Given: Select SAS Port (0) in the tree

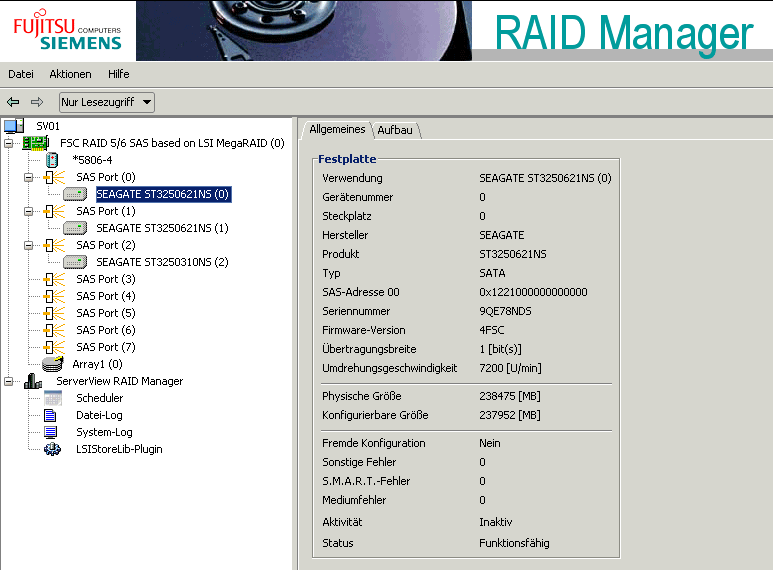Looking at the screenshot, I should 106,177.
